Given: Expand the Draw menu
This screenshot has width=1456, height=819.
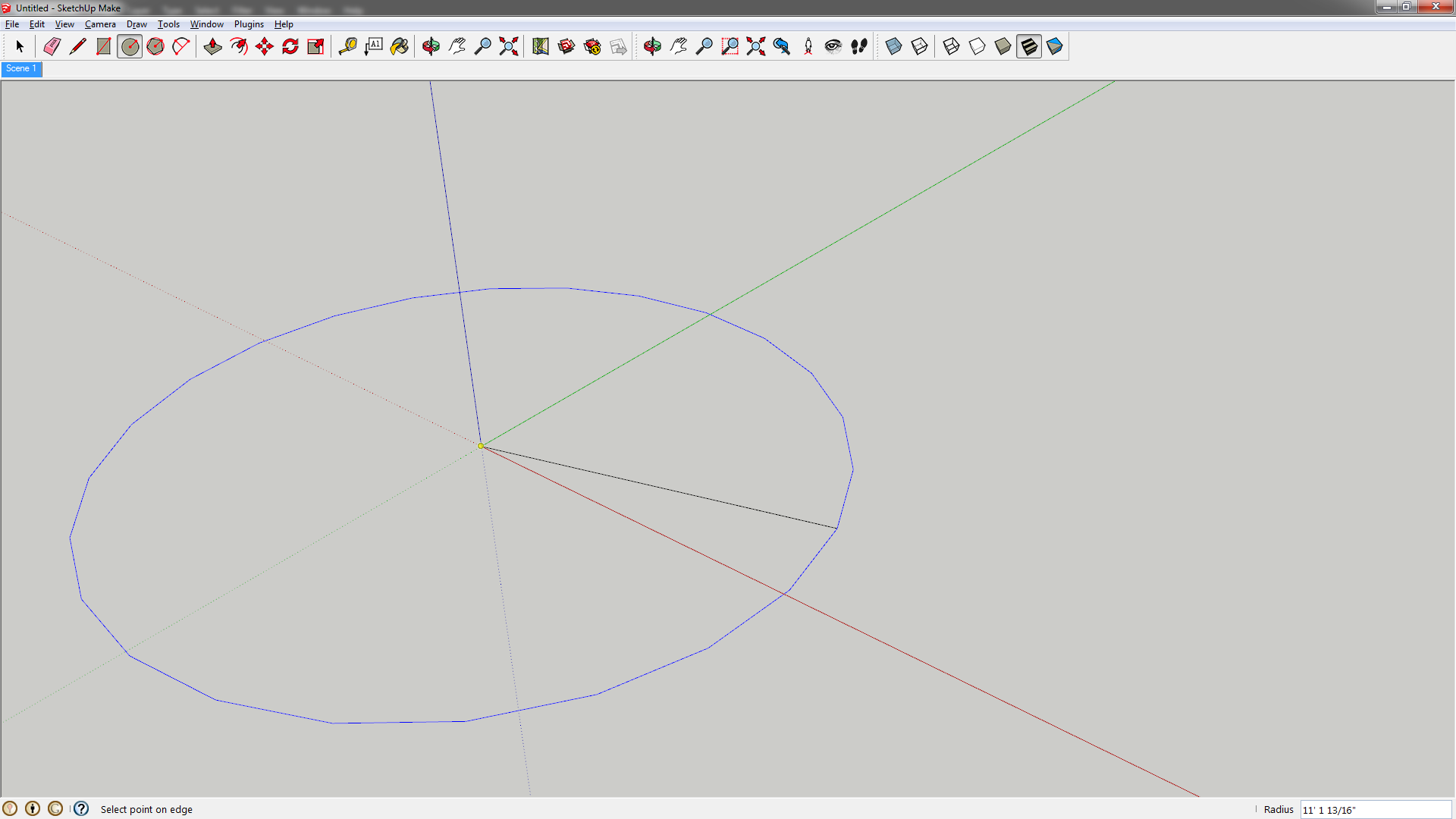Looking at the screenshot, I should click(136, 24).
